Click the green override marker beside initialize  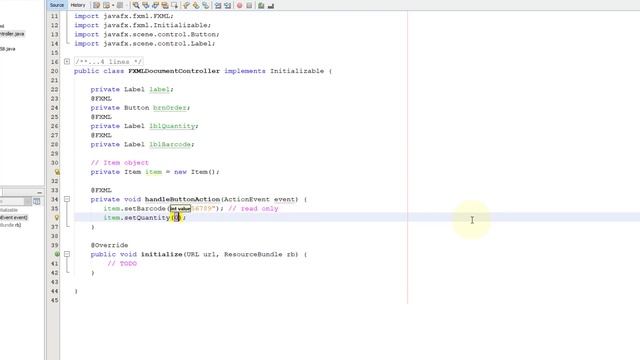point(57,254)
